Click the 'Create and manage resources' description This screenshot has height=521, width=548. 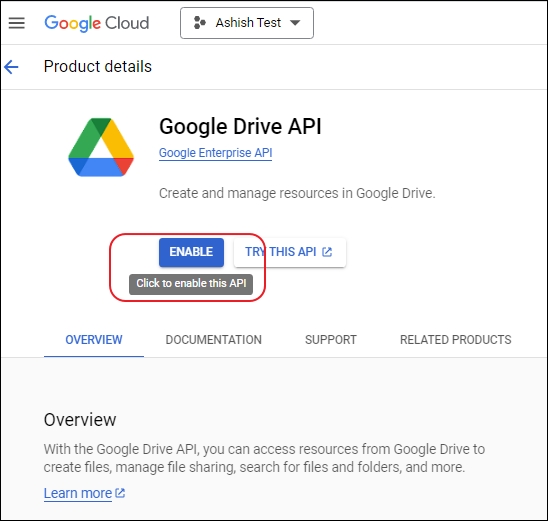[297, 193]
